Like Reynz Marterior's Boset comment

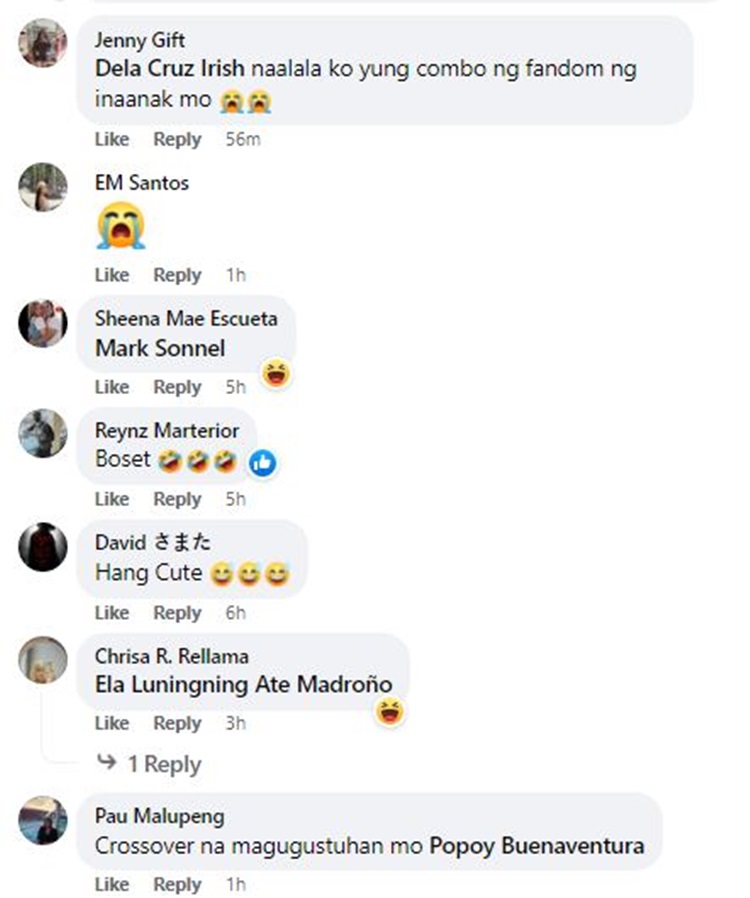coord(112,499)
